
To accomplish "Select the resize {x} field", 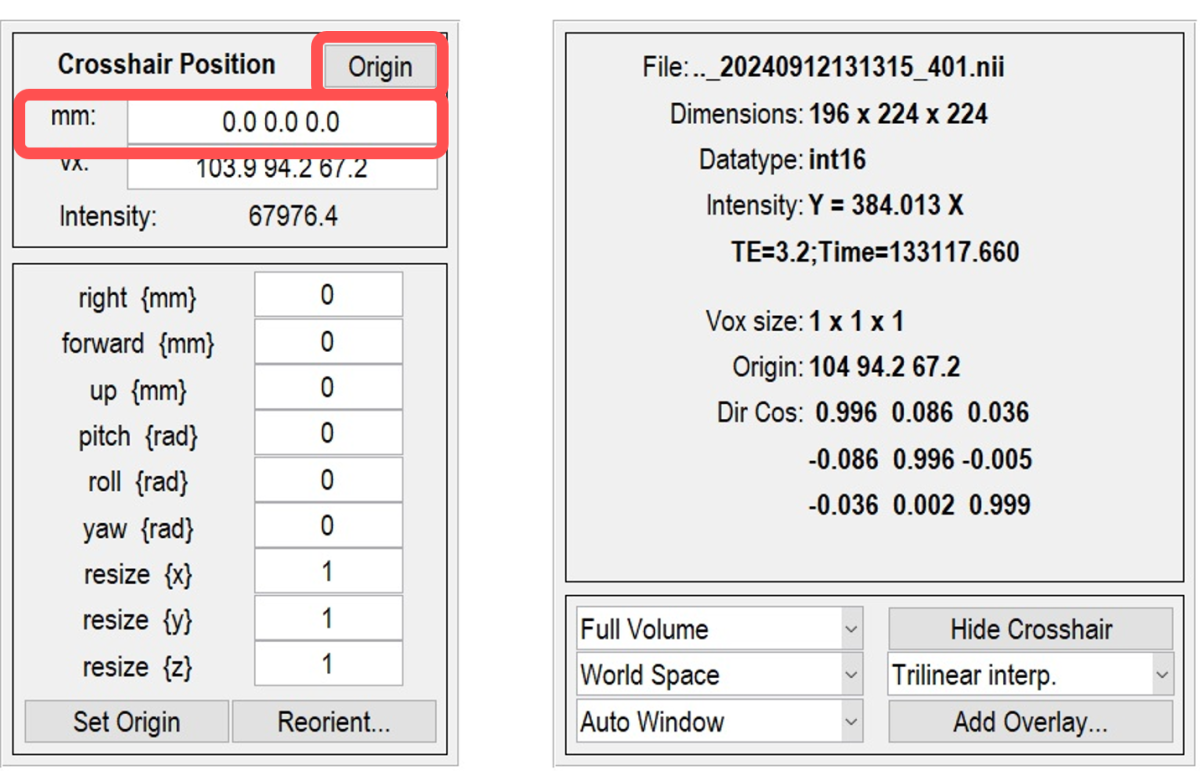I will (x=328, y=573).
